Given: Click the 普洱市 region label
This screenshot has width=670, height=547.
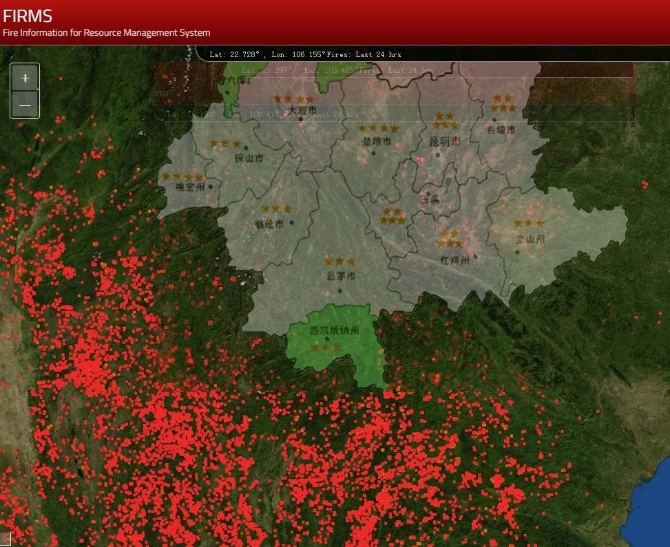Looking at the screenshot, I should tap(341, 275).
